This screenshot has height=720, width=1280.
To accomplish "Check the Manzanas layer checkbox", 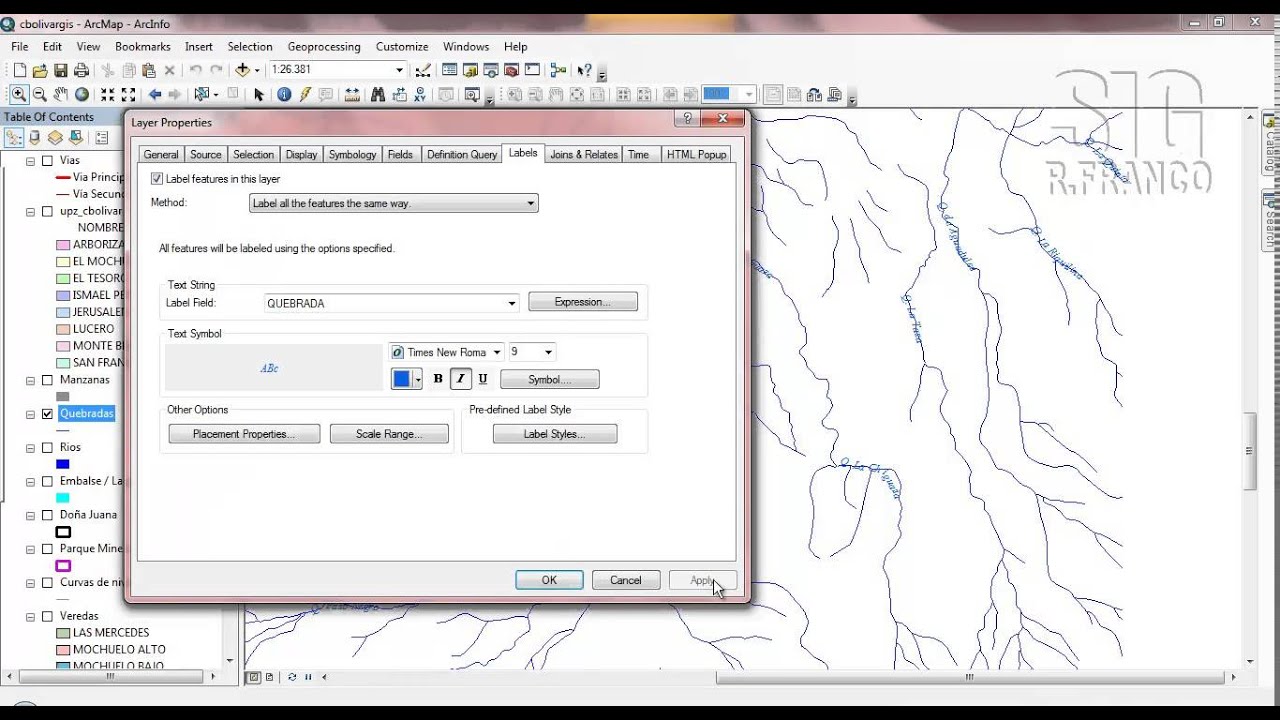I will 47,380.
